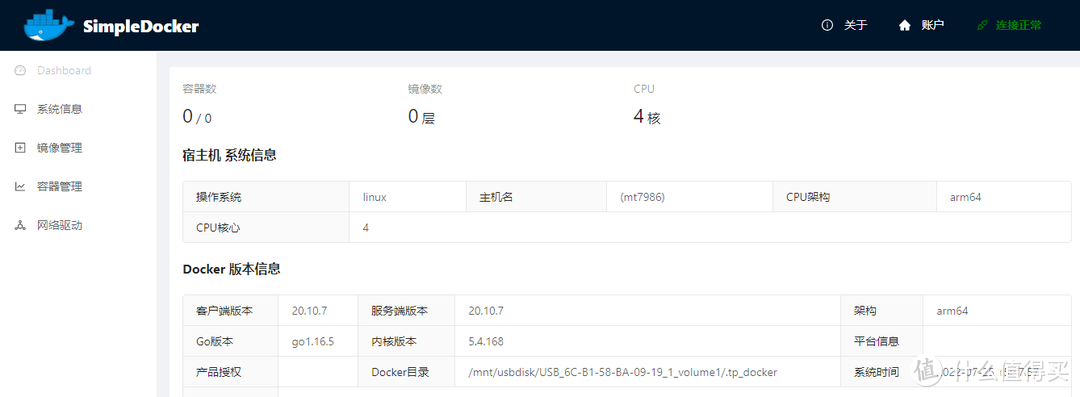This screenshot has height=397, width=1080.
Task: Click the Docker 版本信息 heading
Action: click(231, 269)
